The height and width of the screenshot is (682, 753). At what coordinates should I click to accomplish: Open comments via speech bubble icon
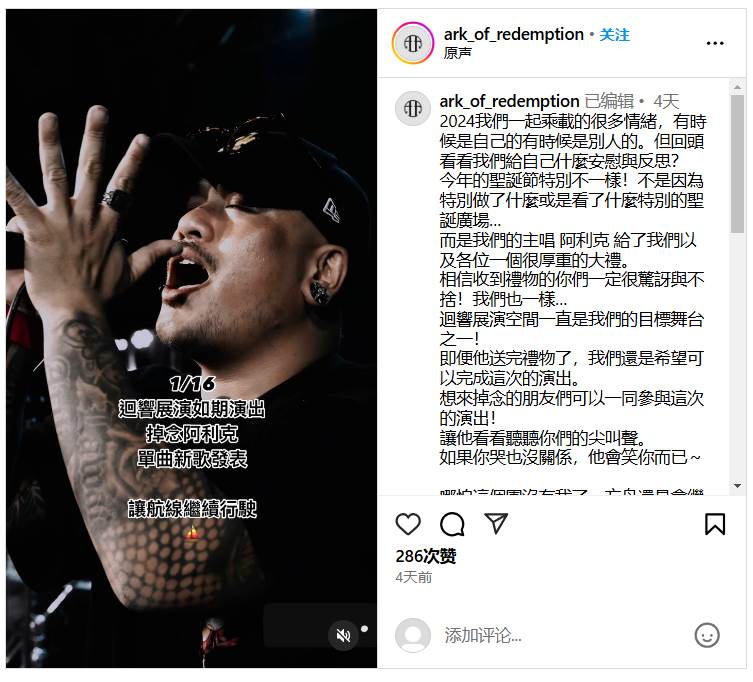pos(452,524)
